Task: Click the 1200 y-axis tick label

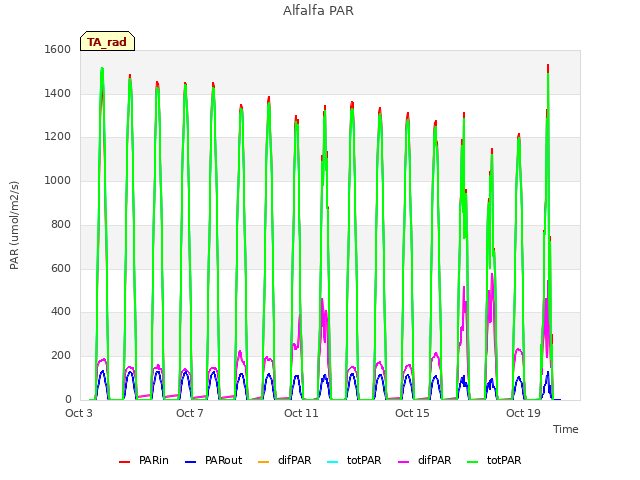Action: click(x=58, y=137)
